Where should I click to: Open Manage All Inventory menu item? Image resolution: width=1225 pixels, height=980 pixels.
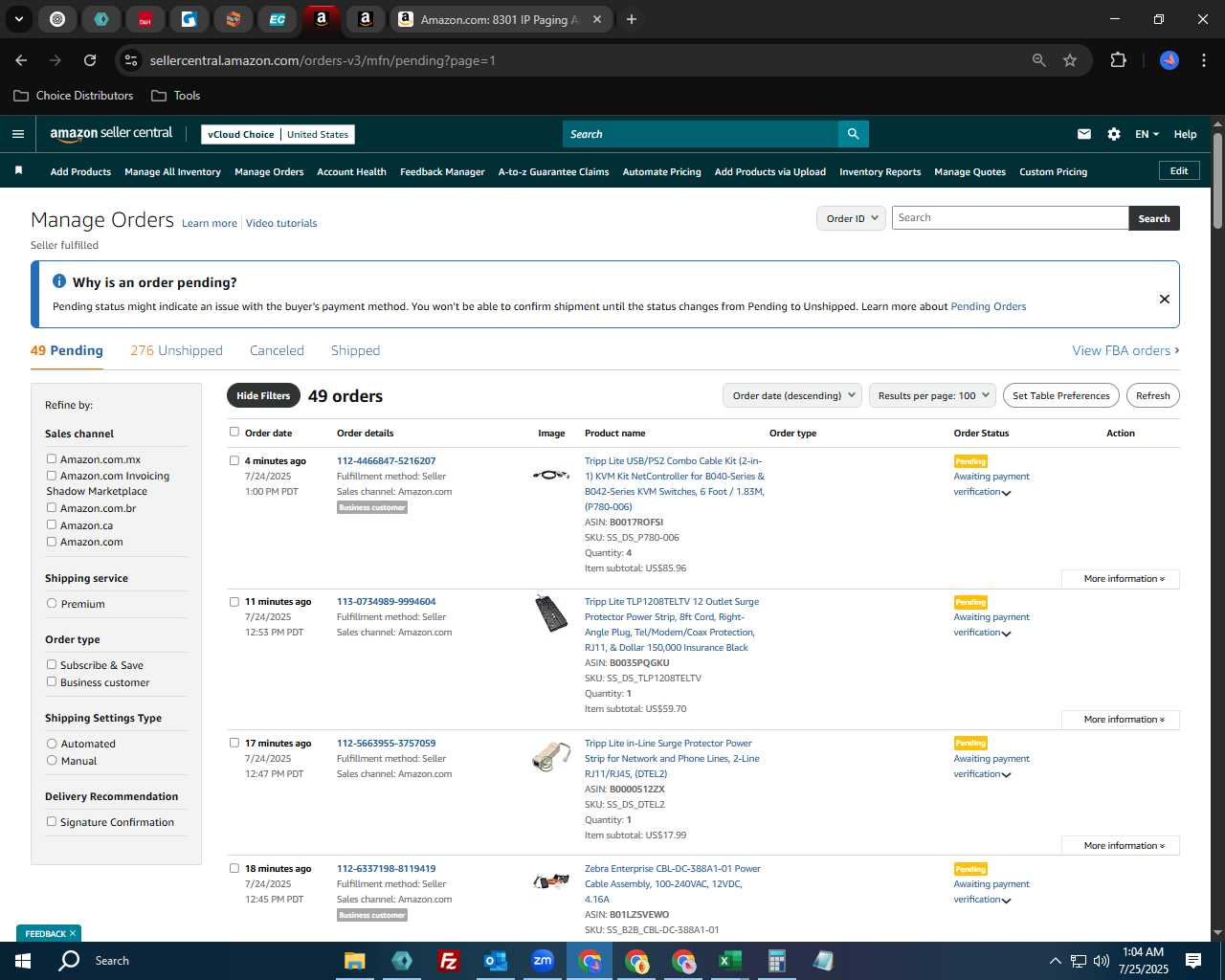[172, 172]
